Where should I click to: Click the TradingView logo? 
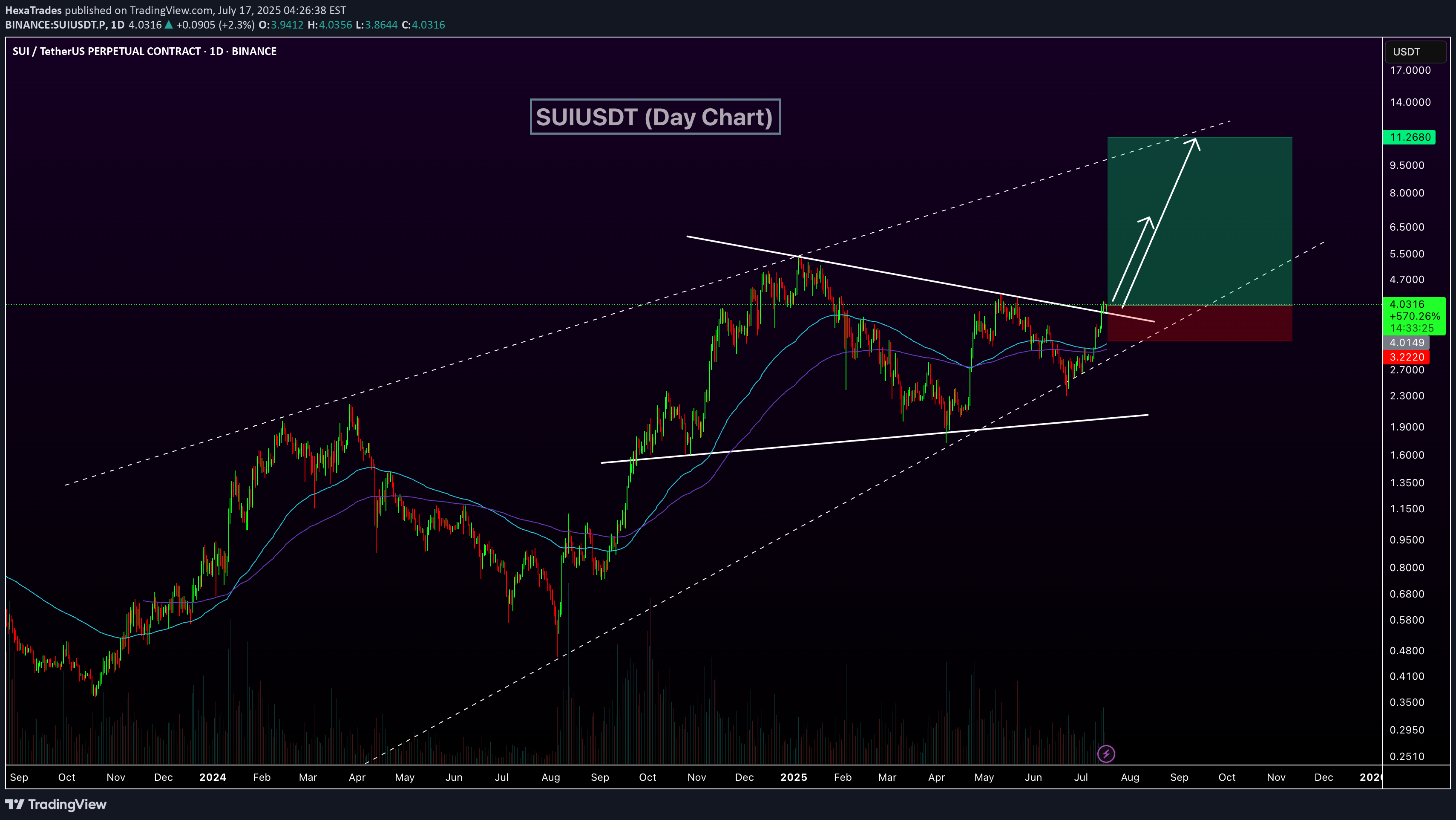[x=56, y=804]
